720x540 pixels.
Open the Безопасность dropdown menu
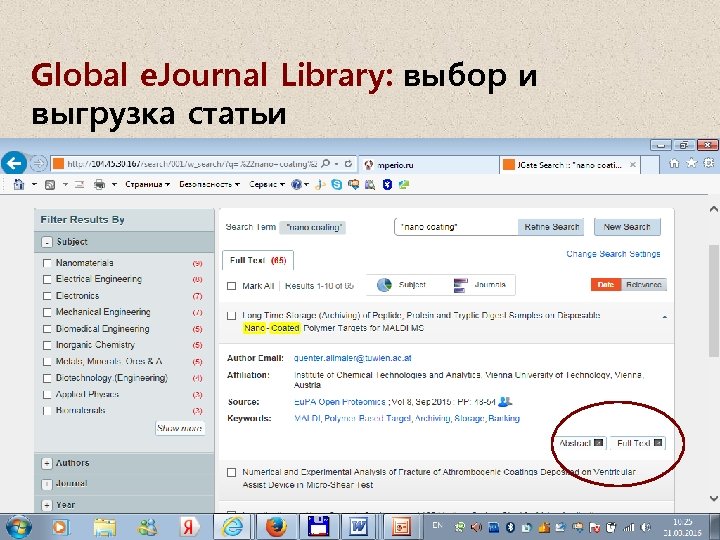[209, 185]
